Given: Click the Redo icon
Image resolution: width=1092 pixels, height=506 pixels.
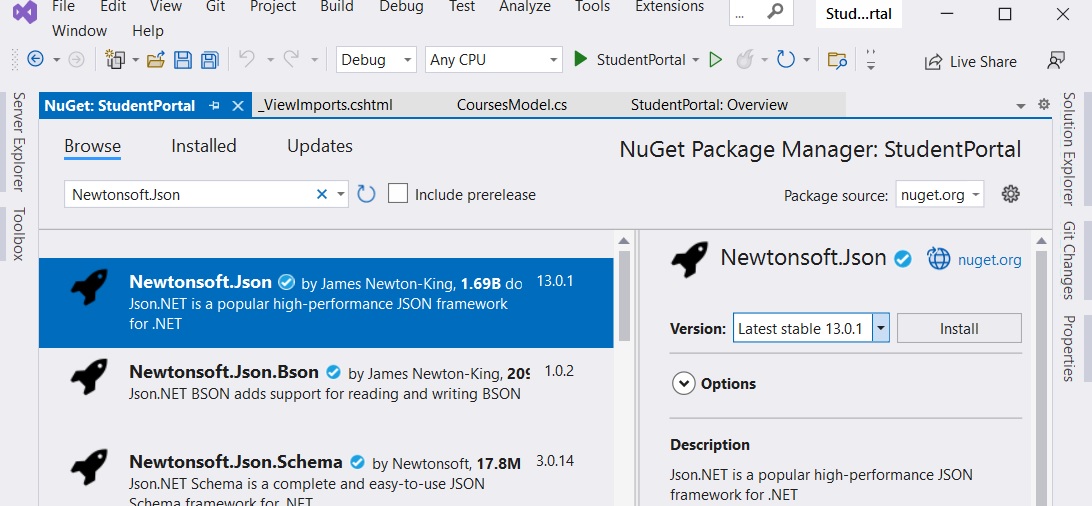Looking at the screenshot, I should coord(291,59).
